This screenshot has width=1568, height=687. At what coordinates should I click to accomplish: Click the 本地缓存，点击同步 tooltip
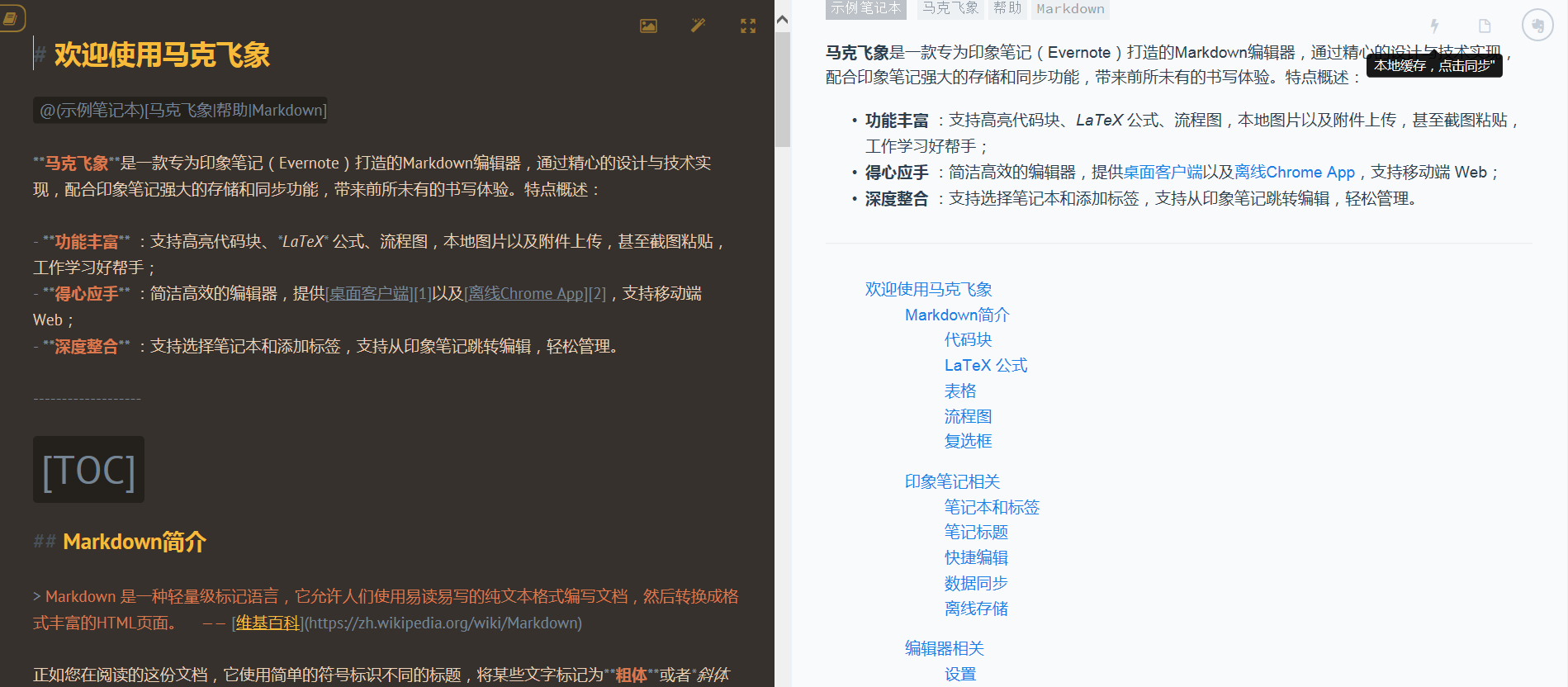coord(1434,65)
